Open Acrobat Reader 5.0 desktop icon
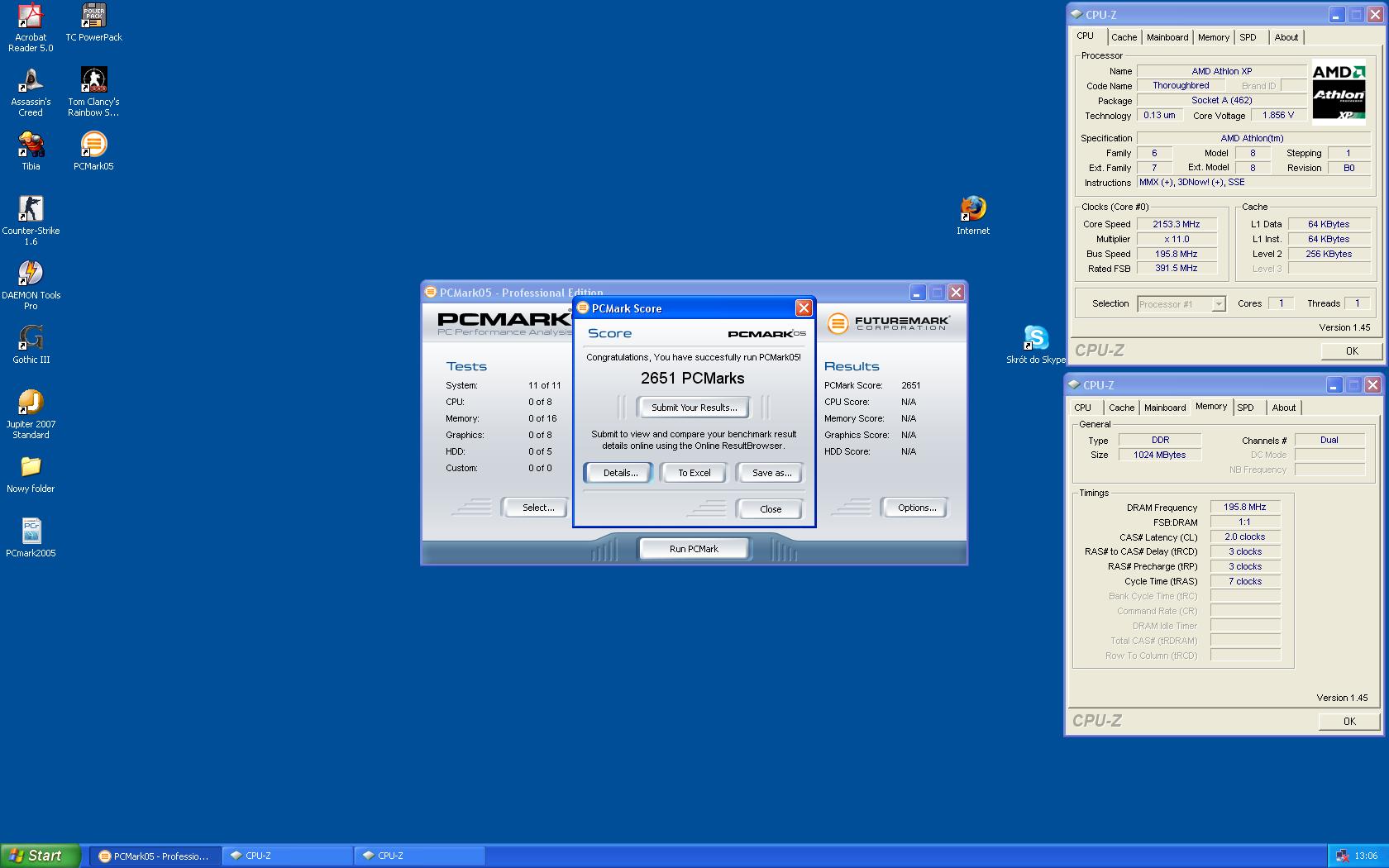Screen dimensions: 1389x868 (31, 28)
